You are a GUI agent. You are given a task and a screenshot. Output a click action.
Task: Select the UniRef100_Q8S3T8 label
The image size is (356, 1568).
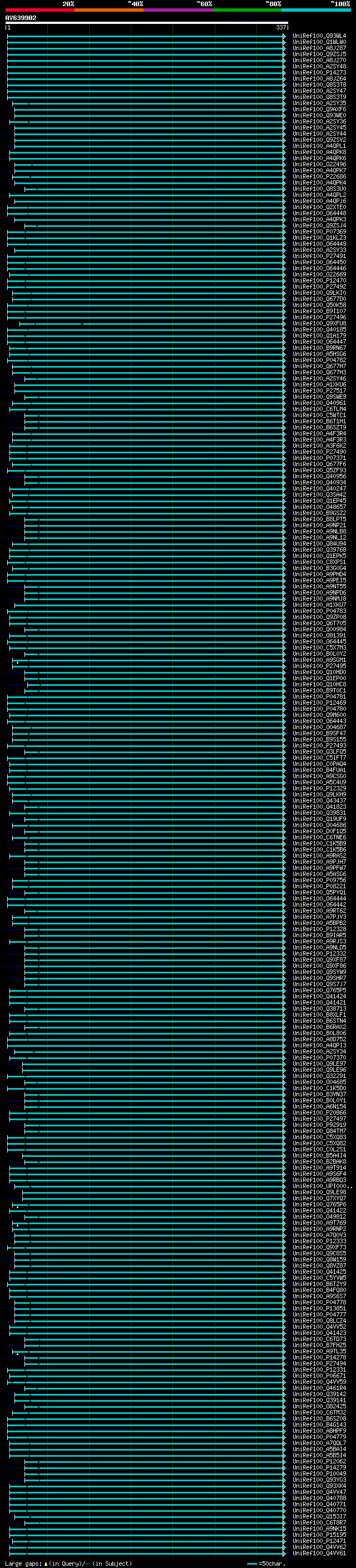319,85
